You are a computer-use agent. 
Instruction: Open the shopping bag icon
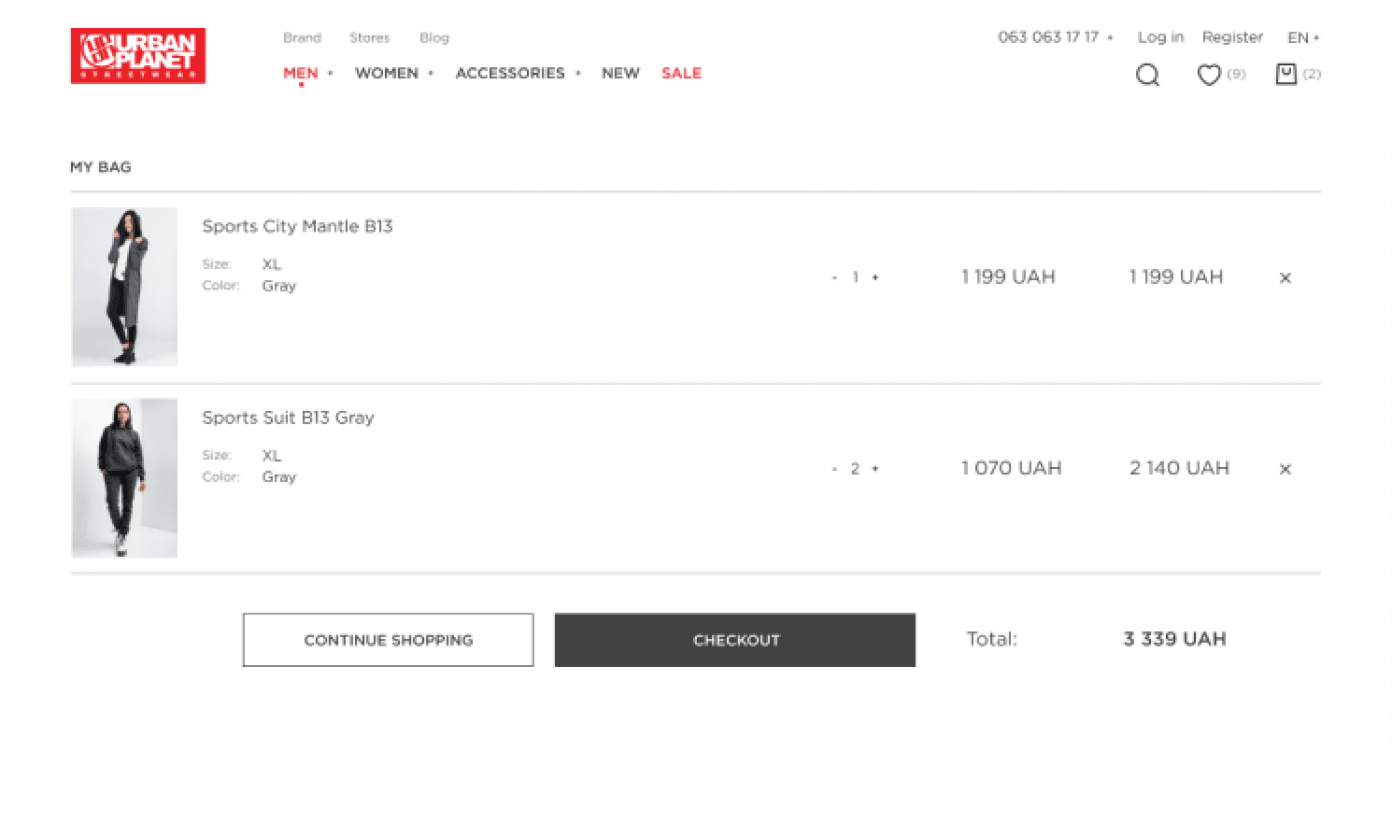1286,74
